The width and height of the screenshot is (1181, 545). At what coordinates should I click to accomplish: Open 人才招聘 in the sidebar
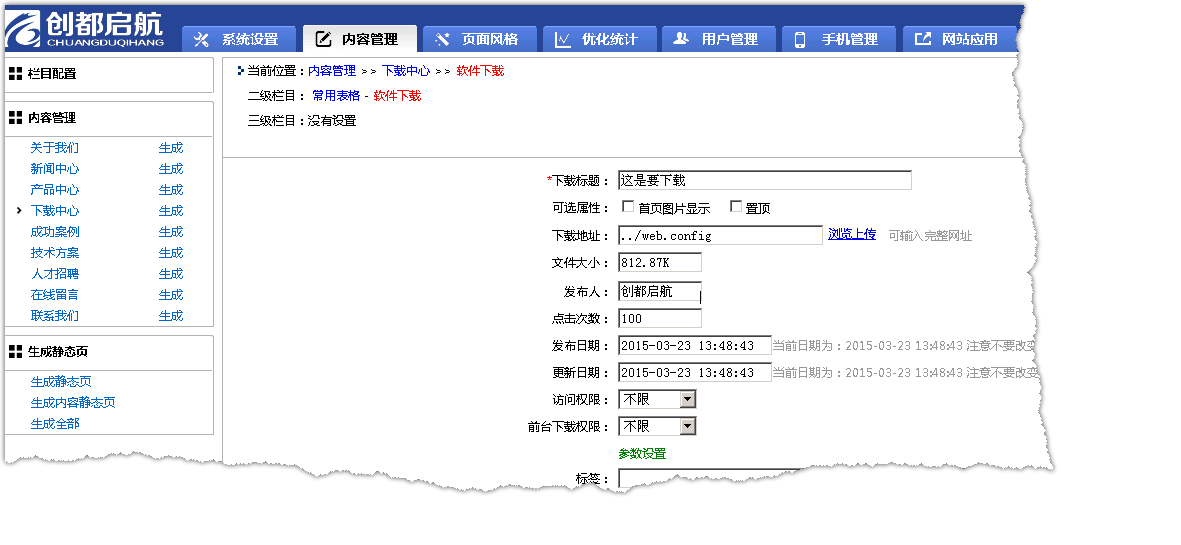tap(54, 274)
